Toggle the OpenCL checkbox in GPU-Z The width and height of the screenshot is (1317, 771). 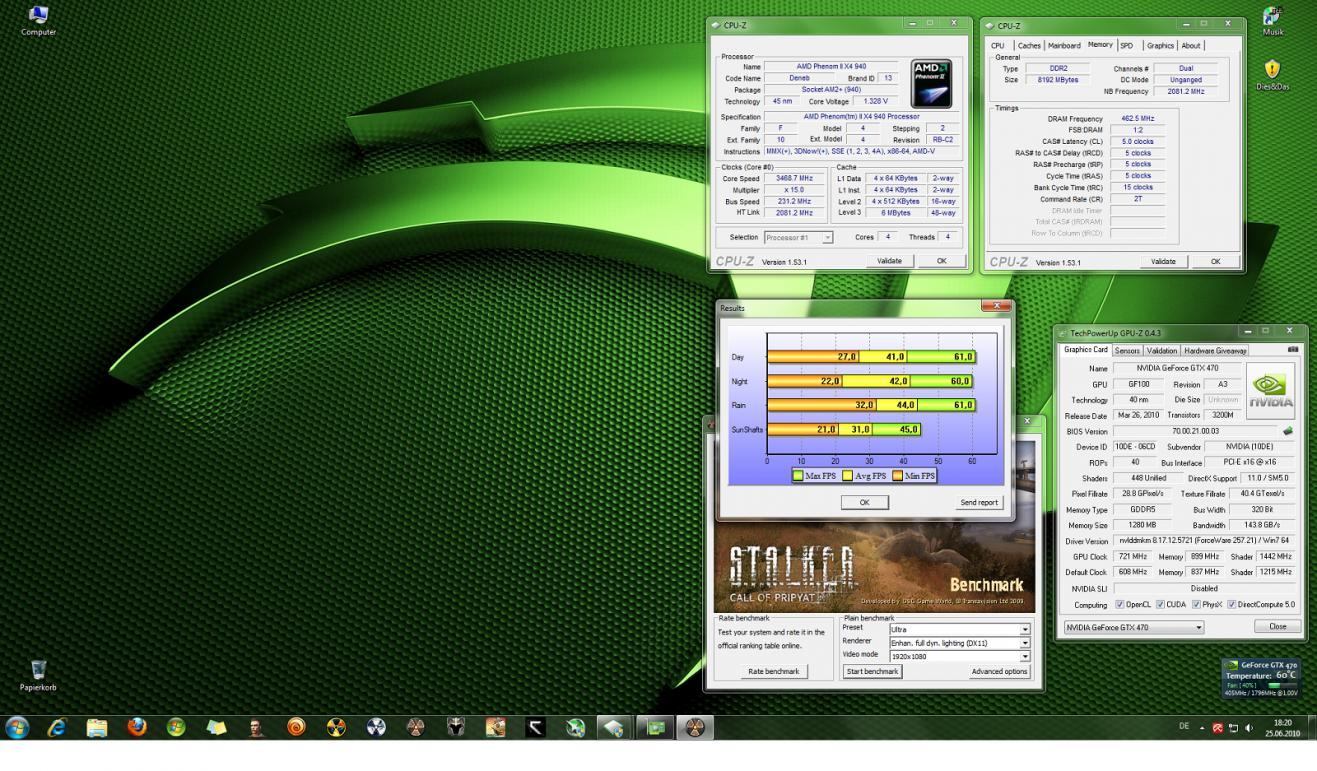click(1120, 604)
